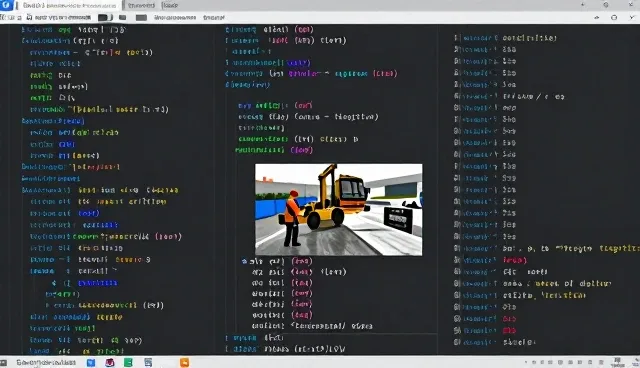This screenshot has width=640, height=368.
Task: Toggle the dark pill-shaped switch in the toolbar
Action: click(104, 18)
